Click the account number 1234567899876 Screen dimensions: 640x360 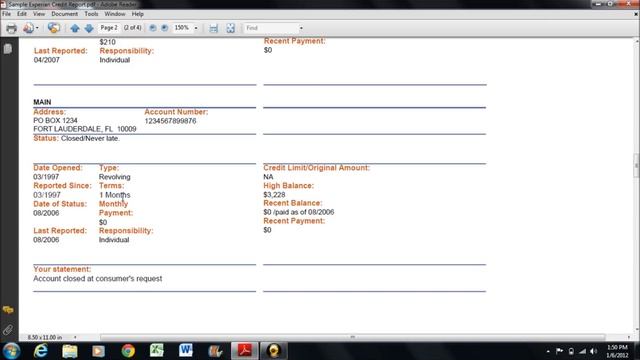point(170,121)
